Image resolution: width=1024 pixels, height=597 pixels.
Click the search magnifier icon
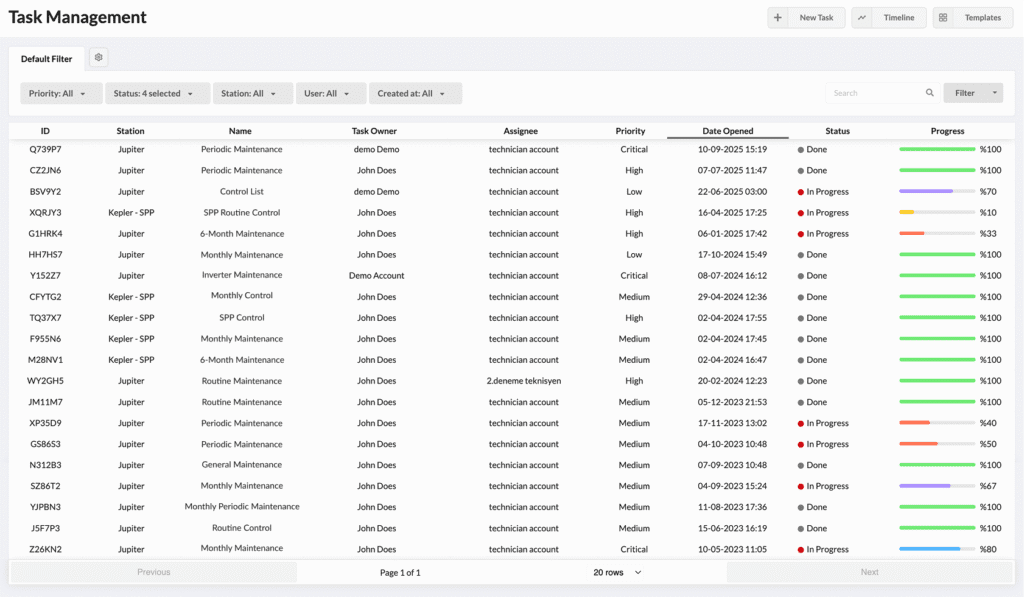click(930, 93)
